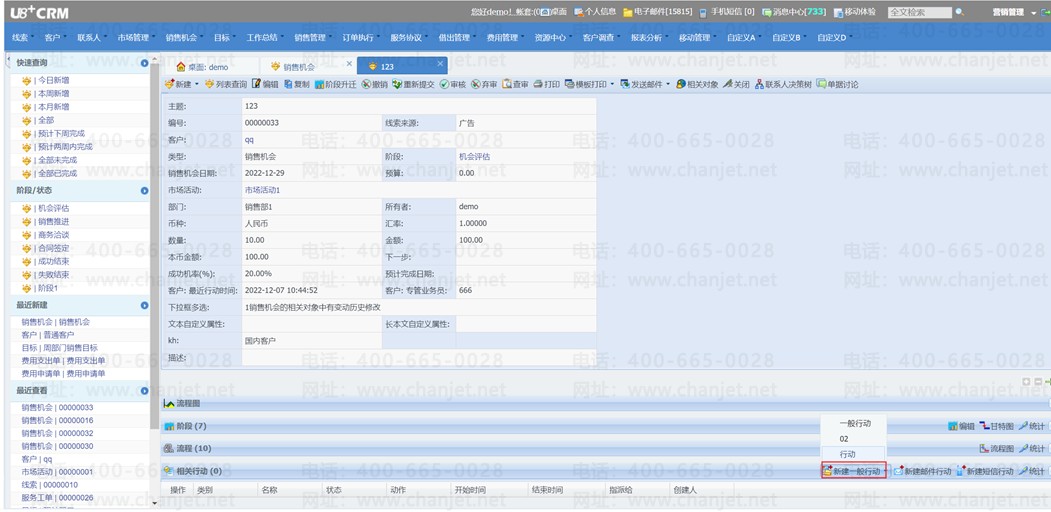Click the 桌面 header link
This screenshot has height=512, width=1051.
[554, 12]
